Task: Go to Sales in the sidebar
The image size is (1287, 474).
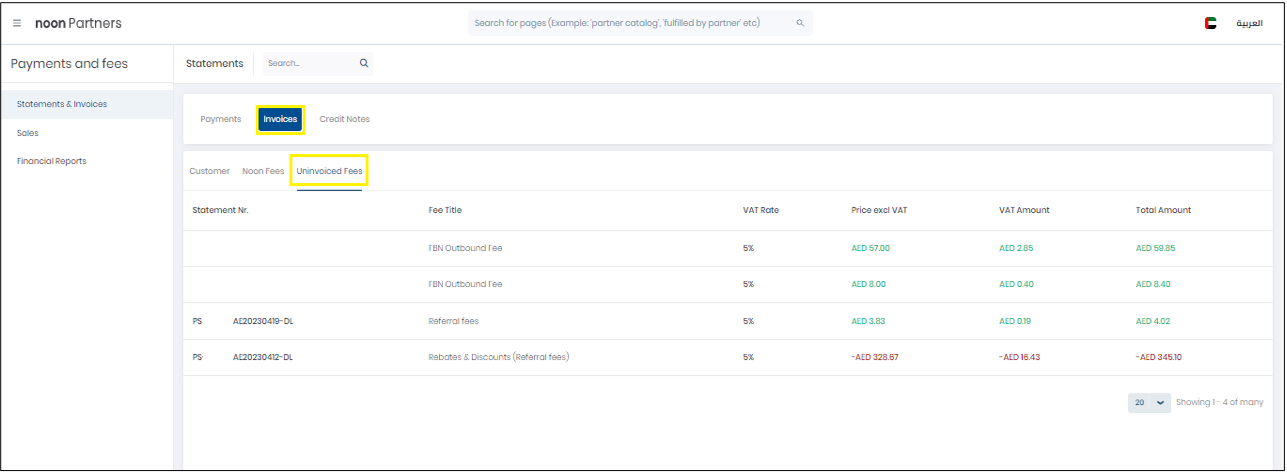Action: (28, 132)
